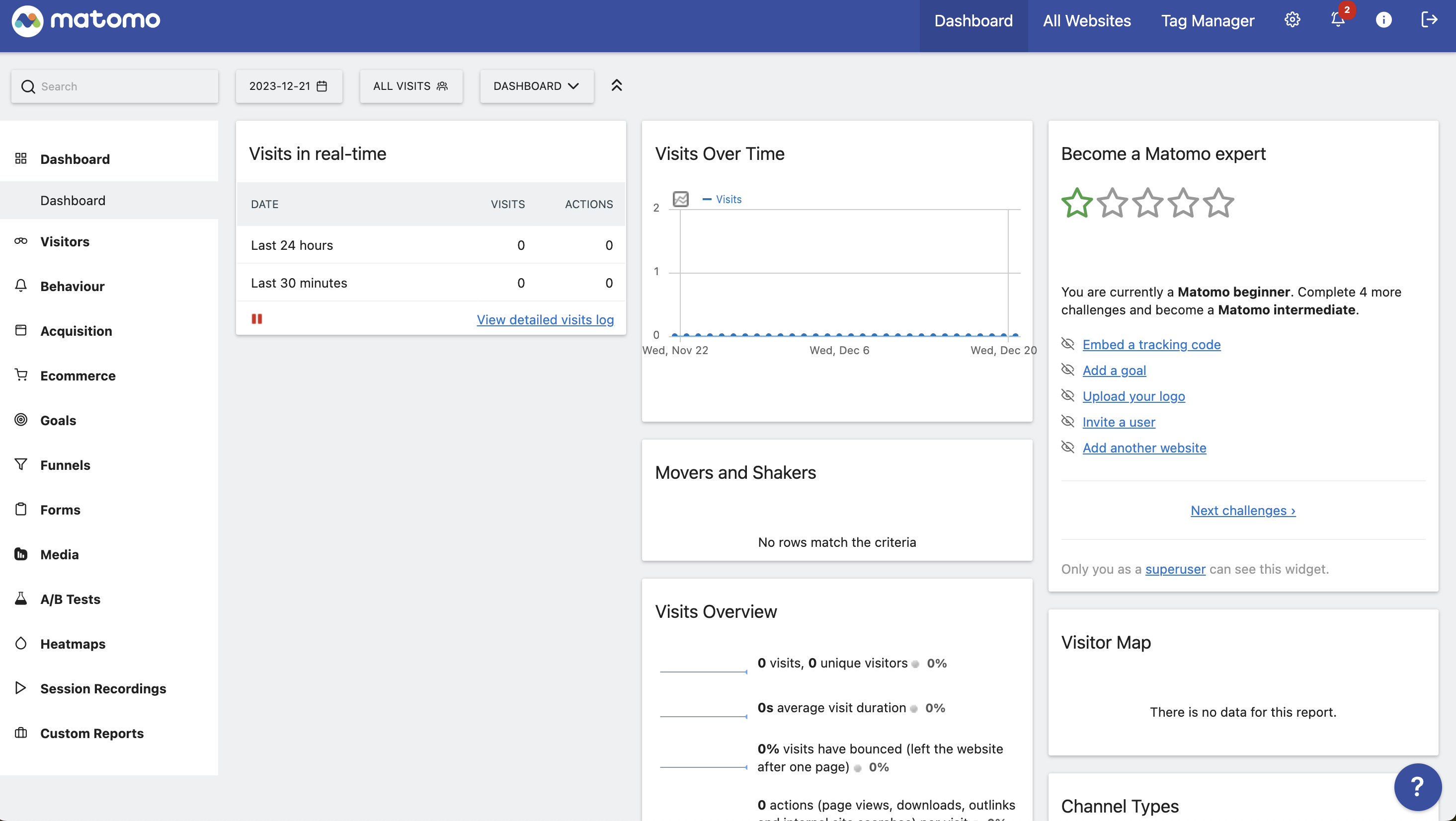This screenshot has height=821, width=1456.
Task: Expand the Acquisition sidebar menu
Action: click(109, 331)
